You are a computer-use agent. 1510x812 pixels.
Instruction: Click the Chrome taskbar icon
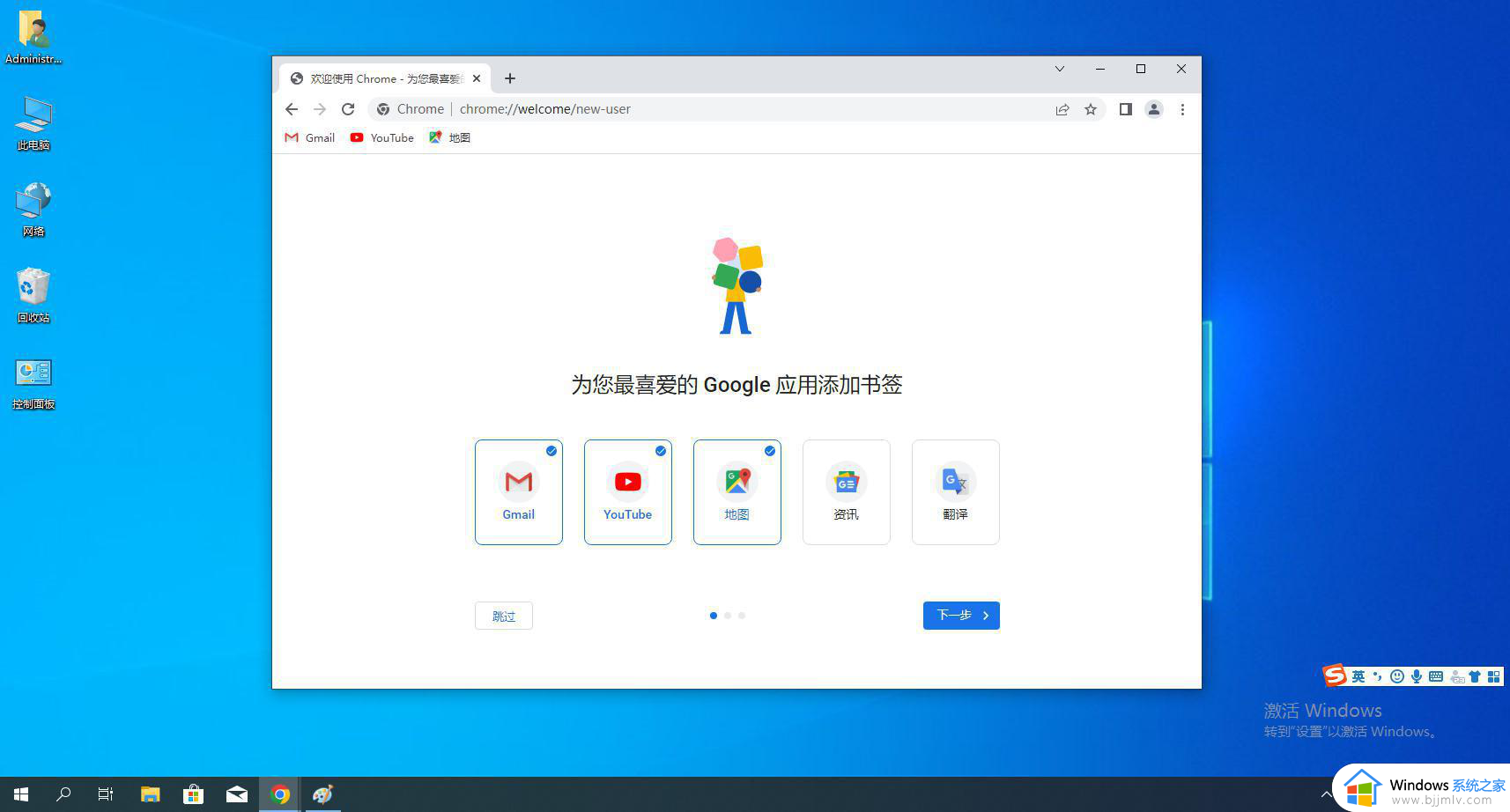click(280, 794)
